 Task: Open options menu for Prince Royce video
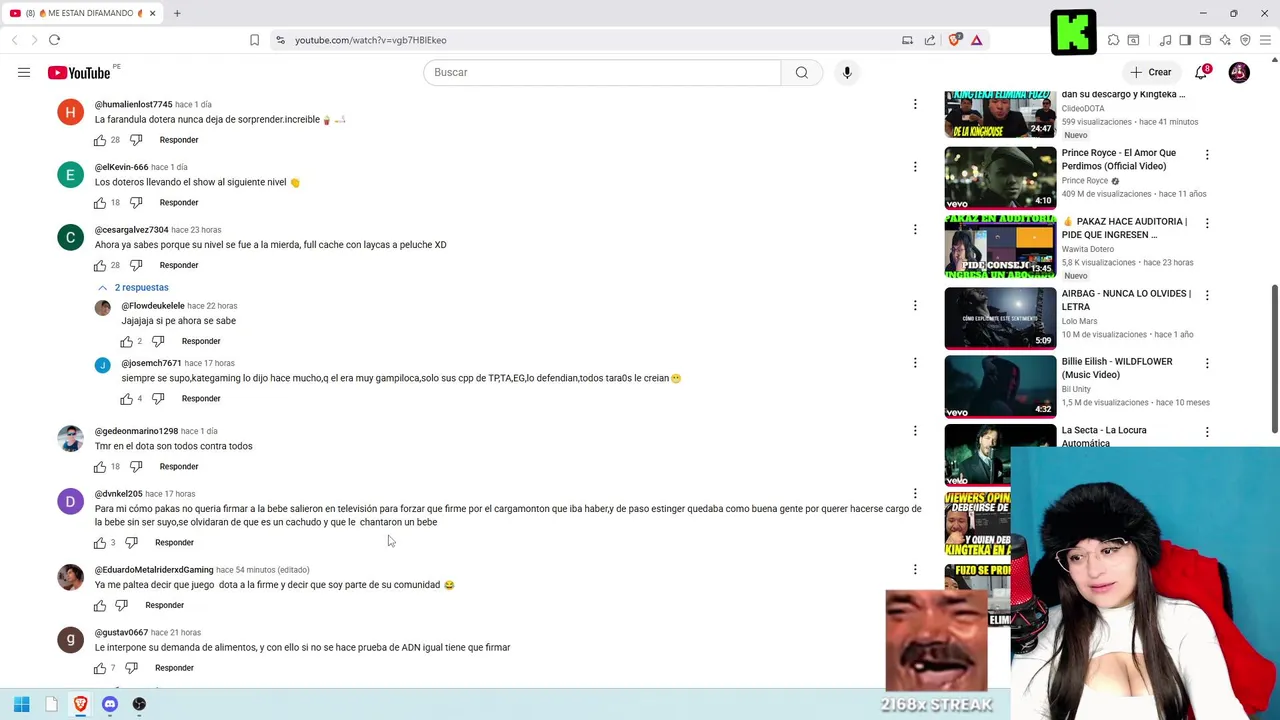(1207, 155)
